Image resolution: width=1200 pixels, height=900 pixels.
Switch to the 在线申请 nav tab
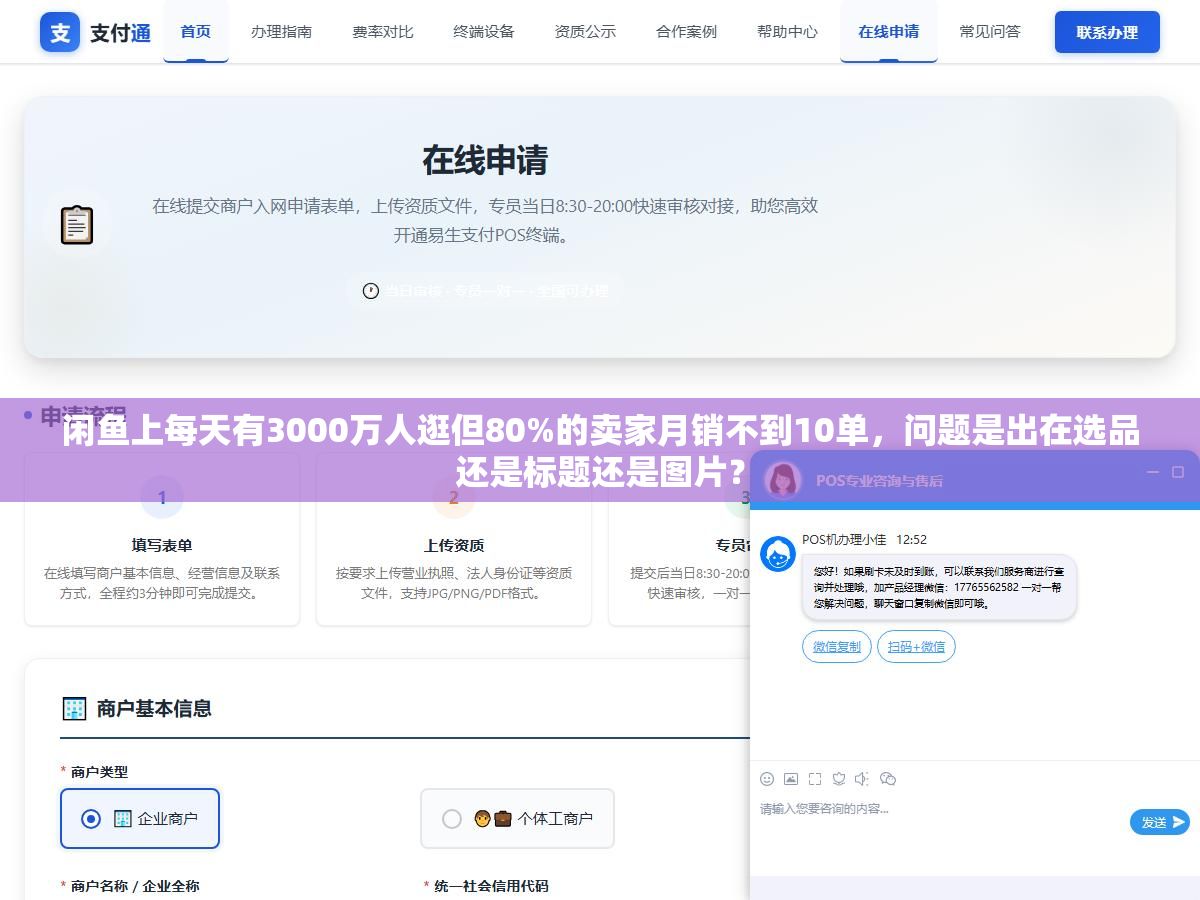point(889,31)
